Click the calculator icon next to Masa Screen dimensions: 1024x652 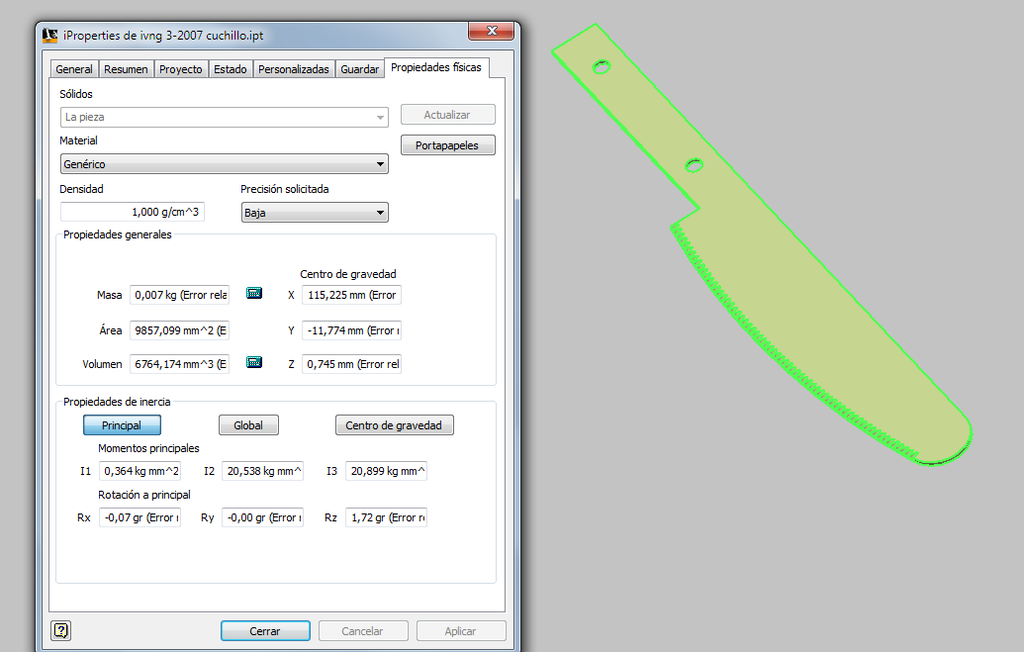click(x=254, y=294)
